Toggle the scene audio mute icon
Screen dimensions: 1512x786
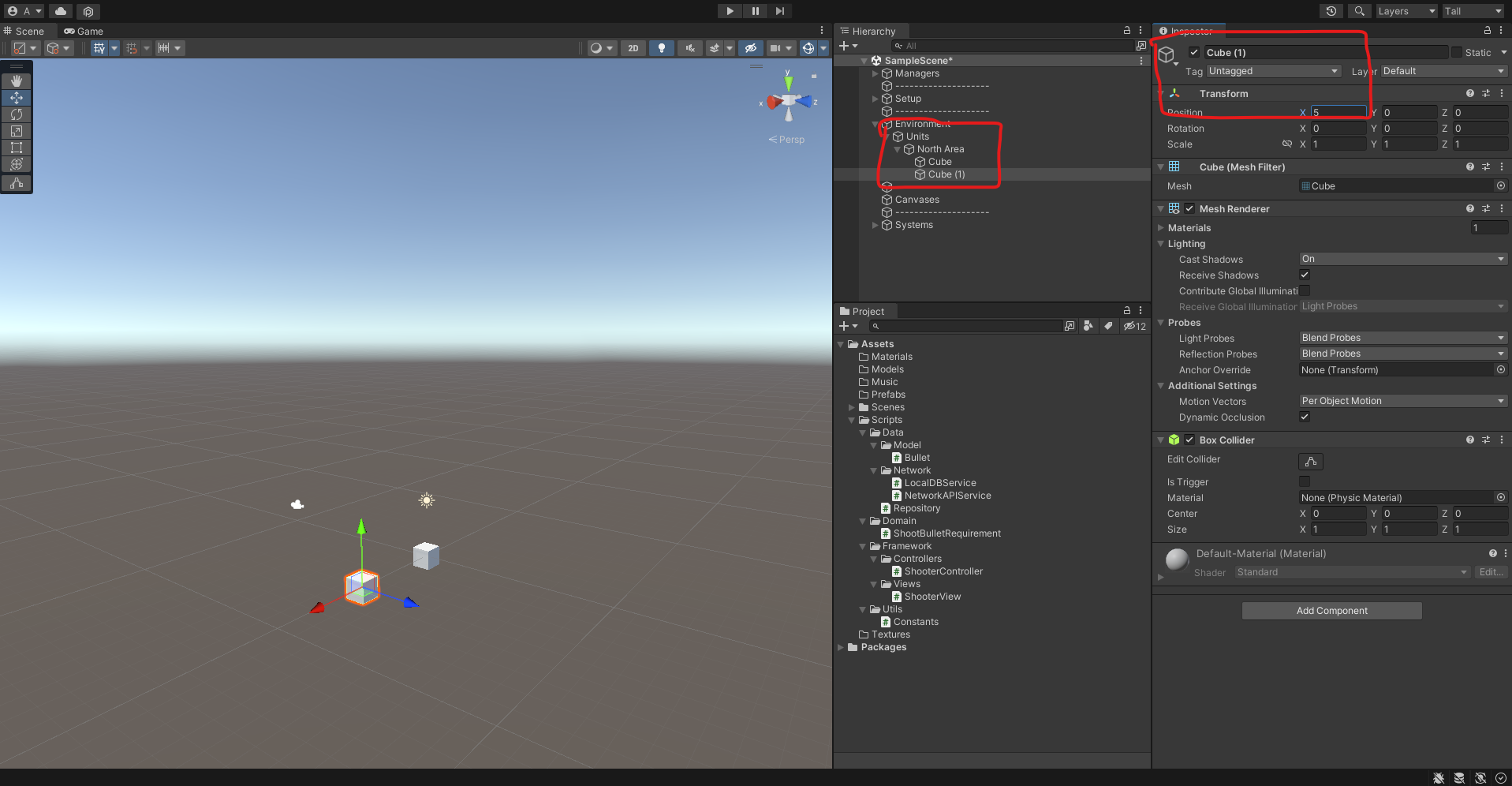(690, 48)
